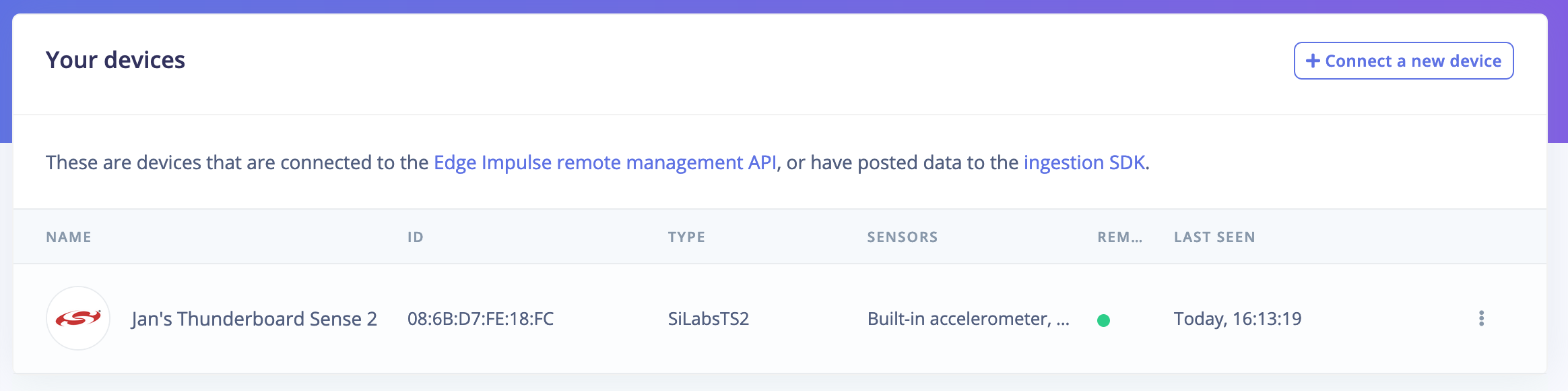Click the Built-in accelerometer sensors cell
This screenshot has height=391, width=1568.
[x=968, y=319]
